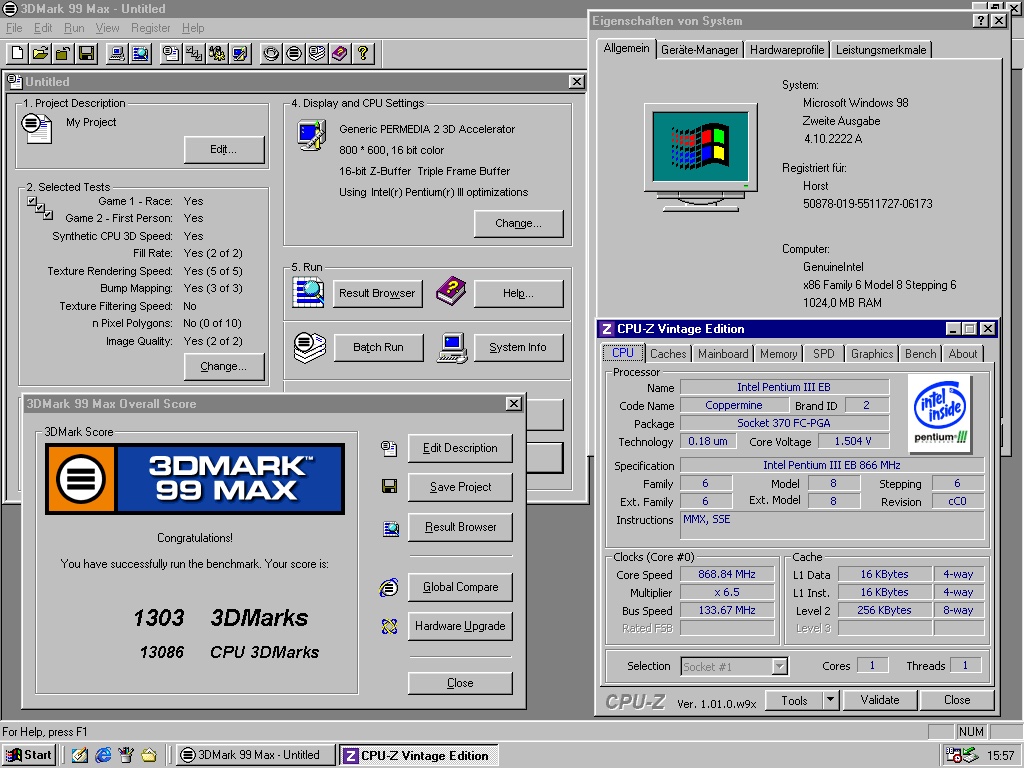Image resolution: width=1024 pixels, height=768 pixels.
Task: Select the 3DMark 99 Max taskbar button
Action: 256,756
